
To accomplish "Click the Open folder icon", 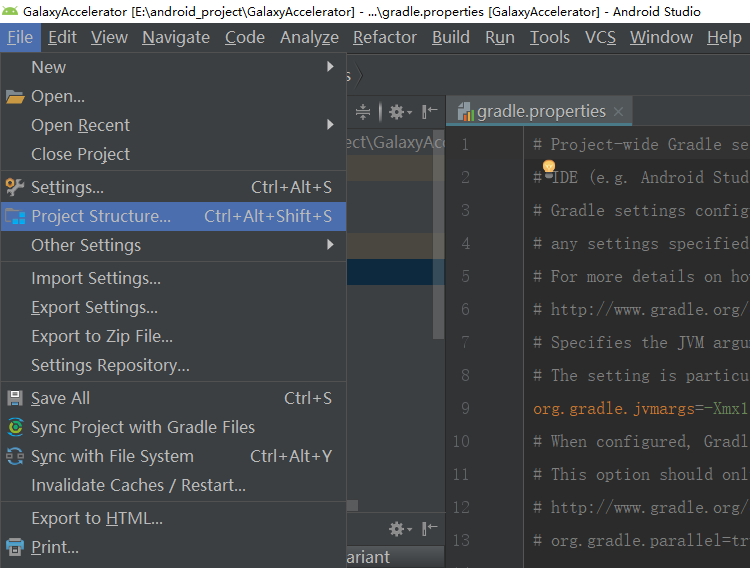I will pos(15,97).
